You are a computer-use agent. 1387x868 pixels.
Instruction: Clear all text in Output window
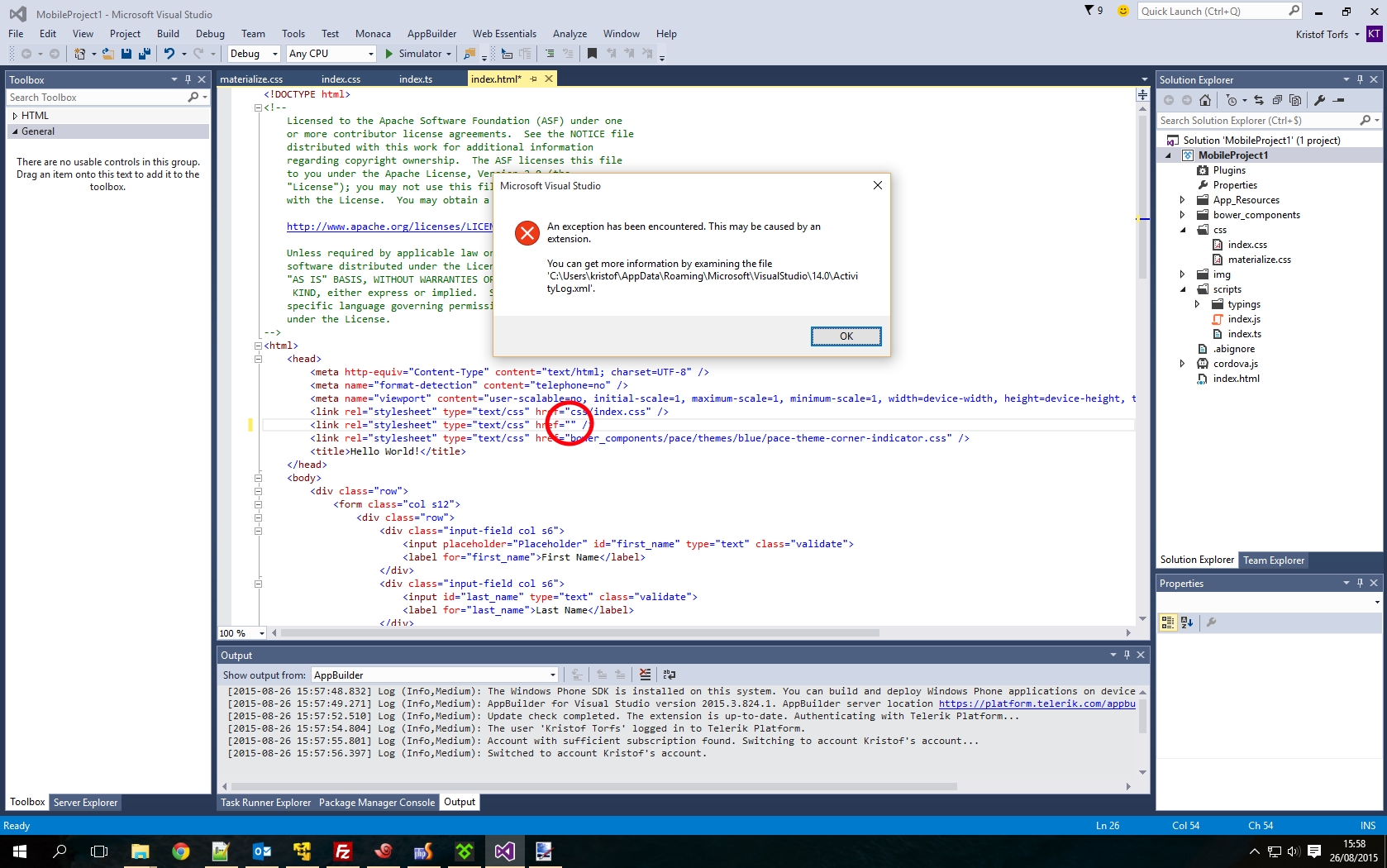645,675
